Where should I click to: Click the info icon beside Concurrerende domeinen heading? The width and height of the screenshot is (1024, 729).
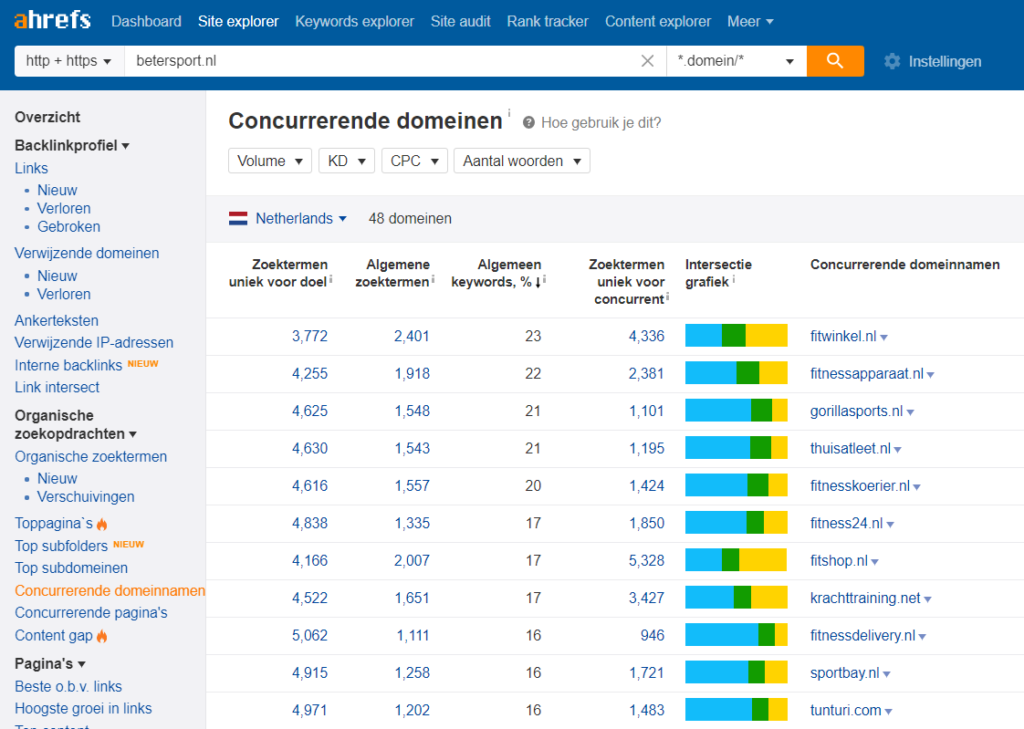pyautogui.click(x=509, y=112)
